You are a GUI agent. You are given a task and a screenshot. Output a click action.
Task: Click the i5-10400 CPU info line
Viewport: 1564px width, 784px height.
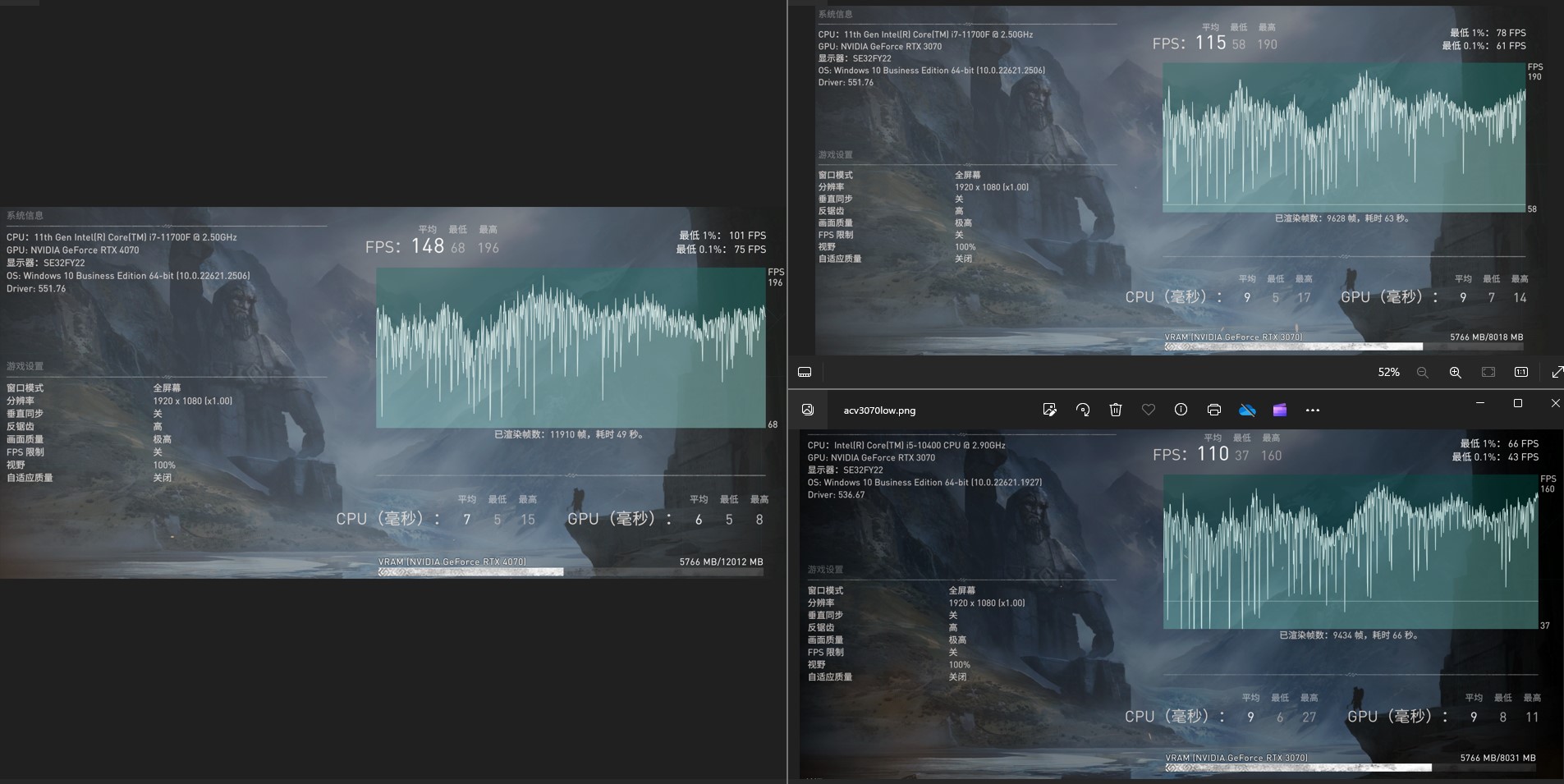(906, 446)
